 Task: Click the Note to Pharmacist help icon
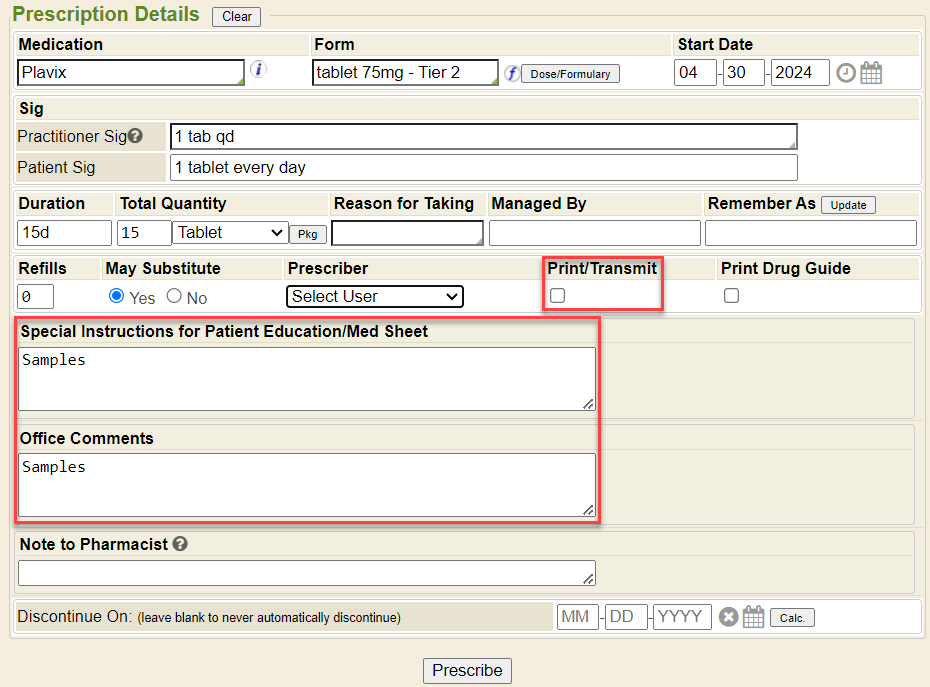(180, 544)
